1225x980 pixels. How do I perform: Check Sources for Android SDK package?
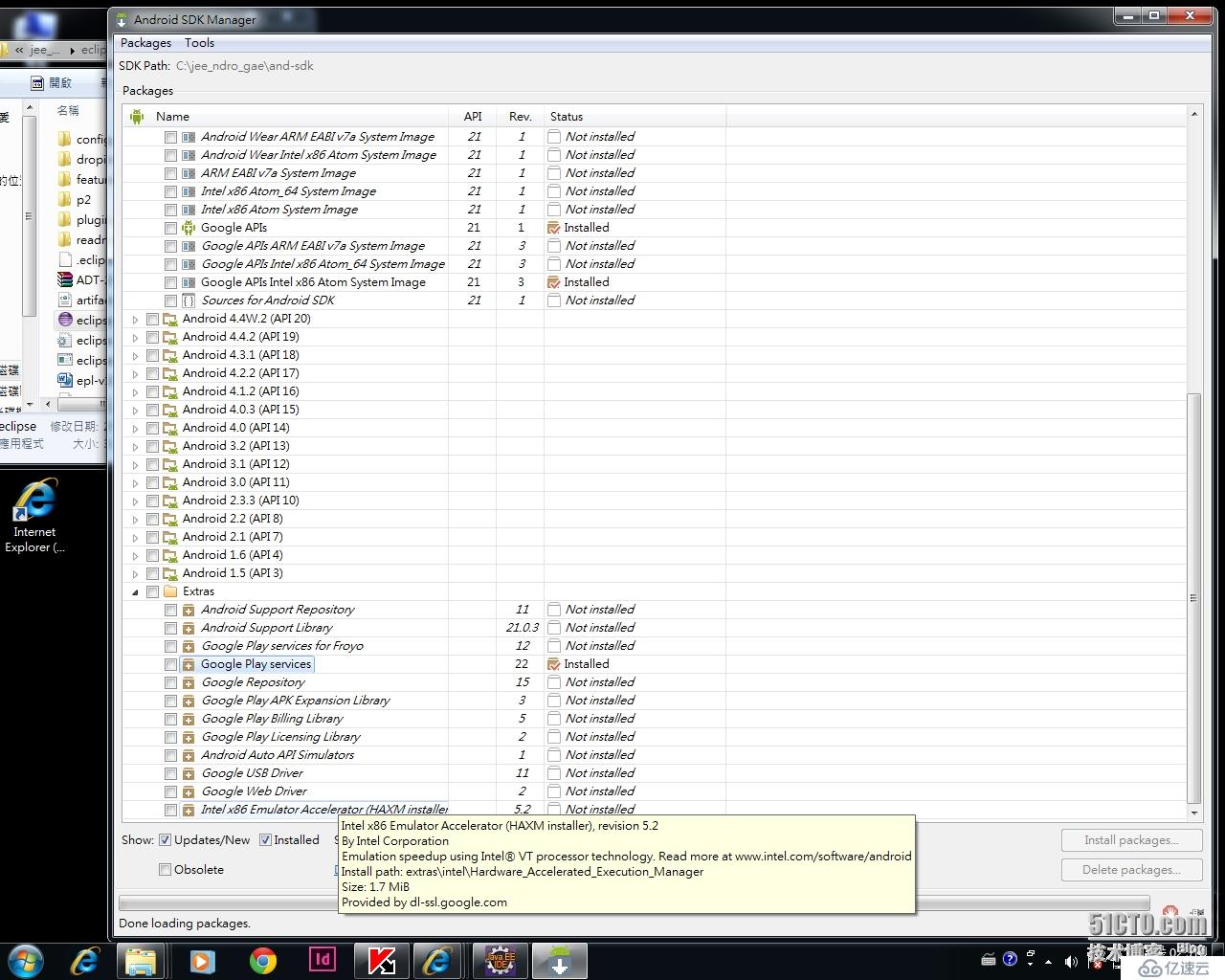pos(170,301)
